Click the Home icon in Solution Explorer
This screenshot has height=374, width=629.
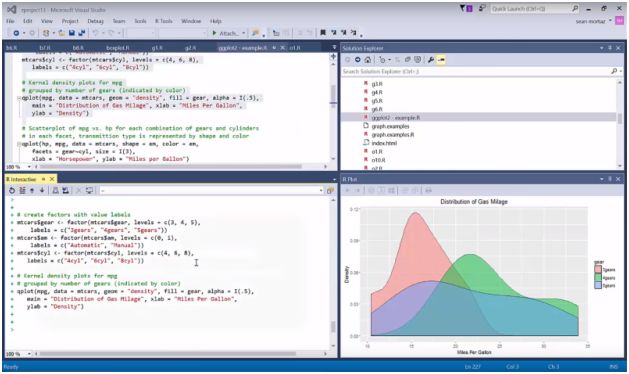(x=367, y=59)
